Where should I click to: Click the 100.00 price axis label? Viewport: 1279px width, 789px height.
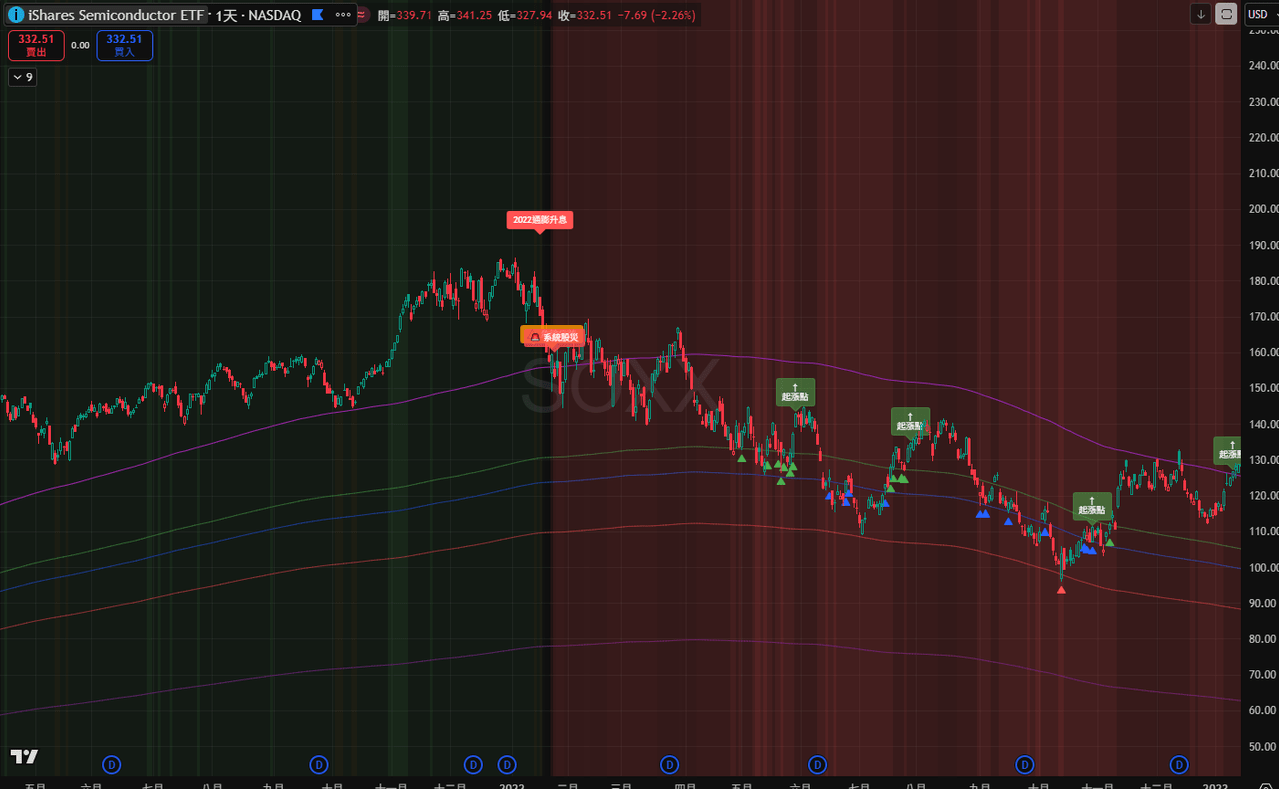[x=1263, y=567]
